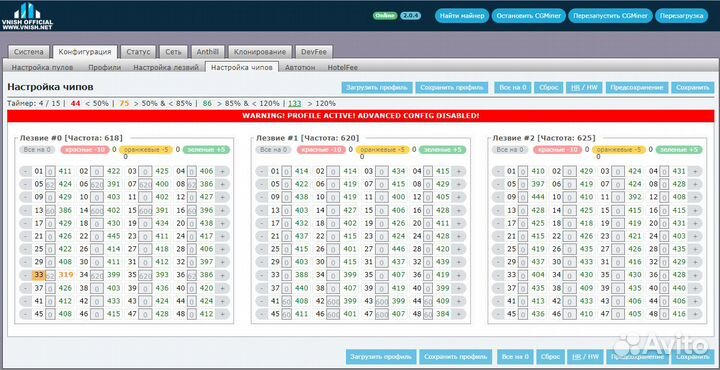Open the Сеть tab
This screenshot has width=720, height=370.
coord(174,52)
